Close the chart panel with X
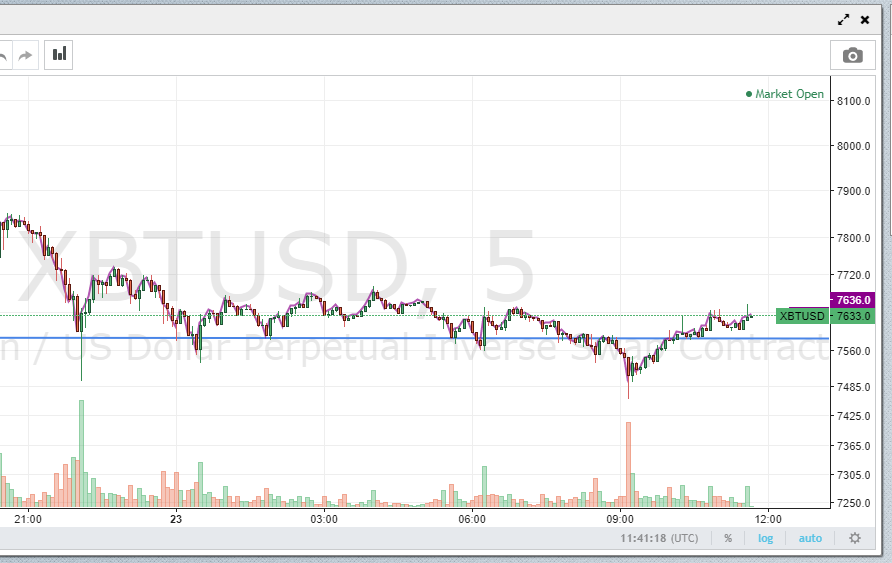The width and height of the screenshot is (892, 563). click(x=865, y=20)
